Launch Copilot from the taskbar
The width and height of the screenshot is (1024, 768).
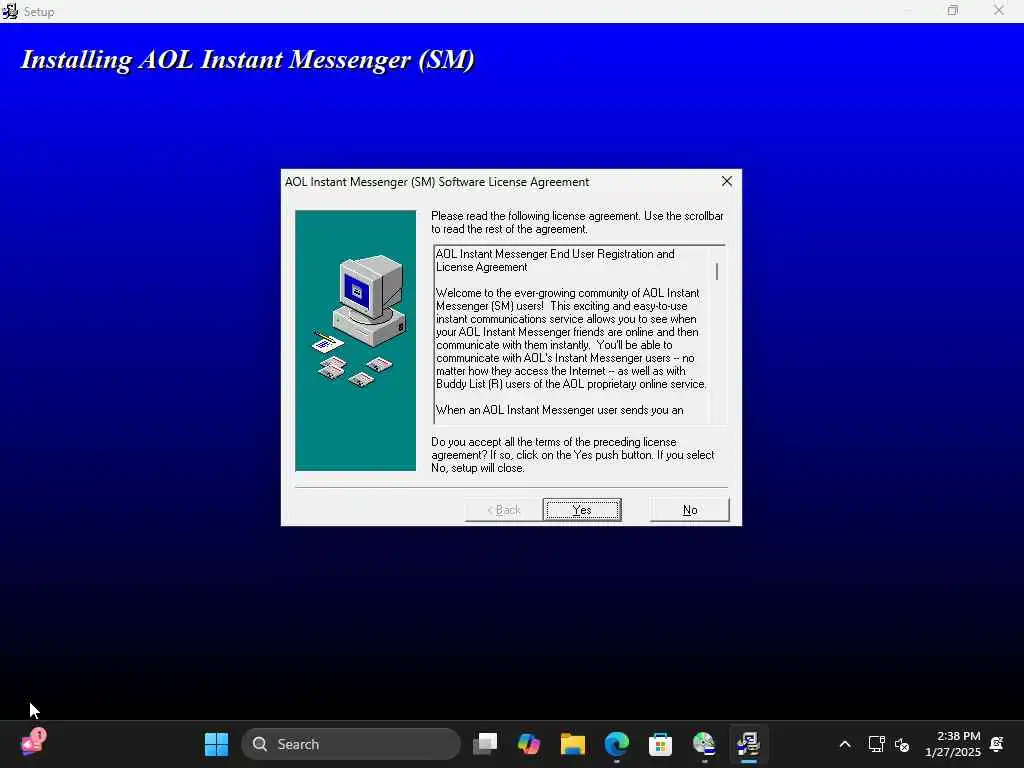click(529, 744)
